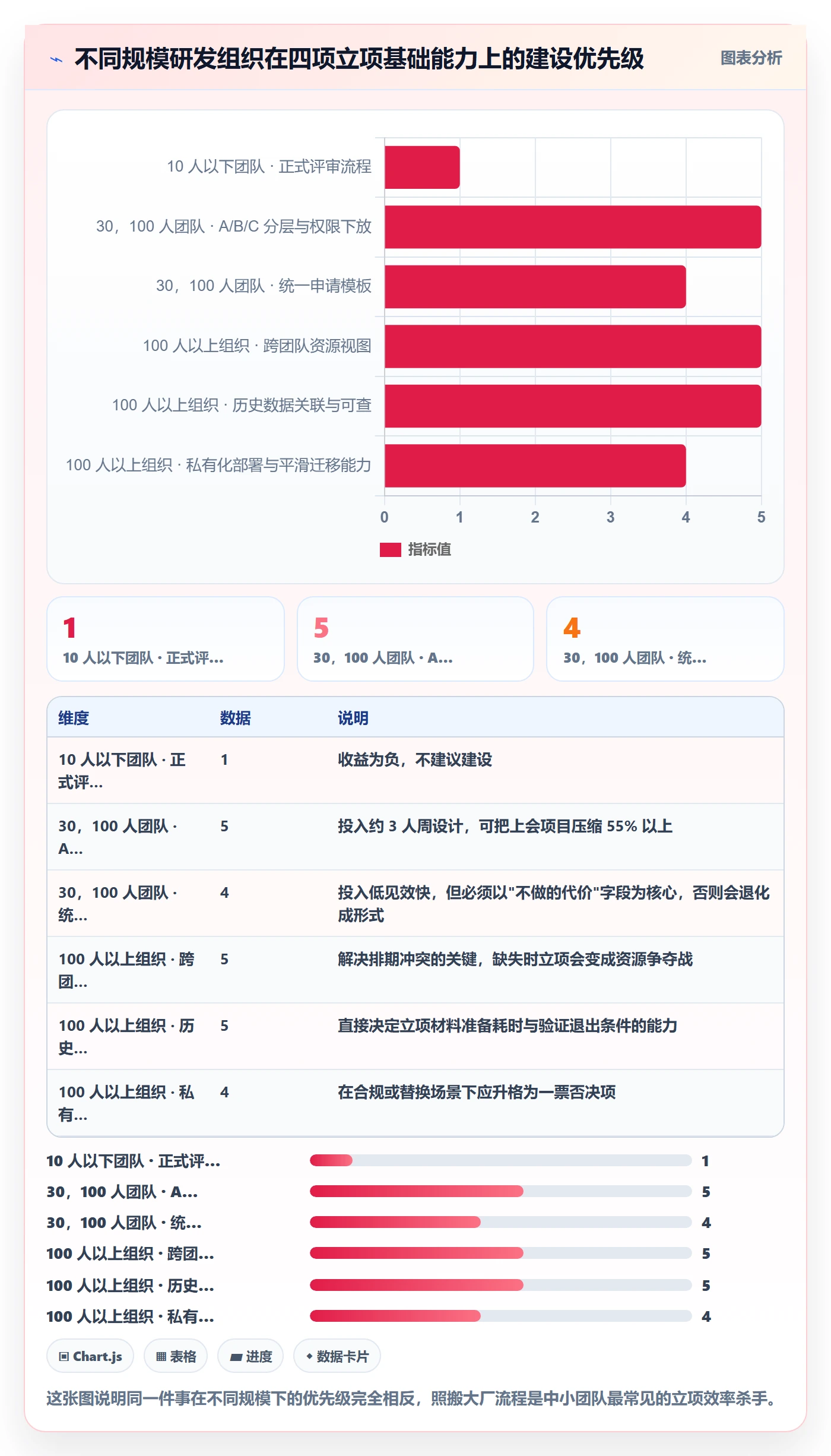Select the 进度 tag

250,1356
